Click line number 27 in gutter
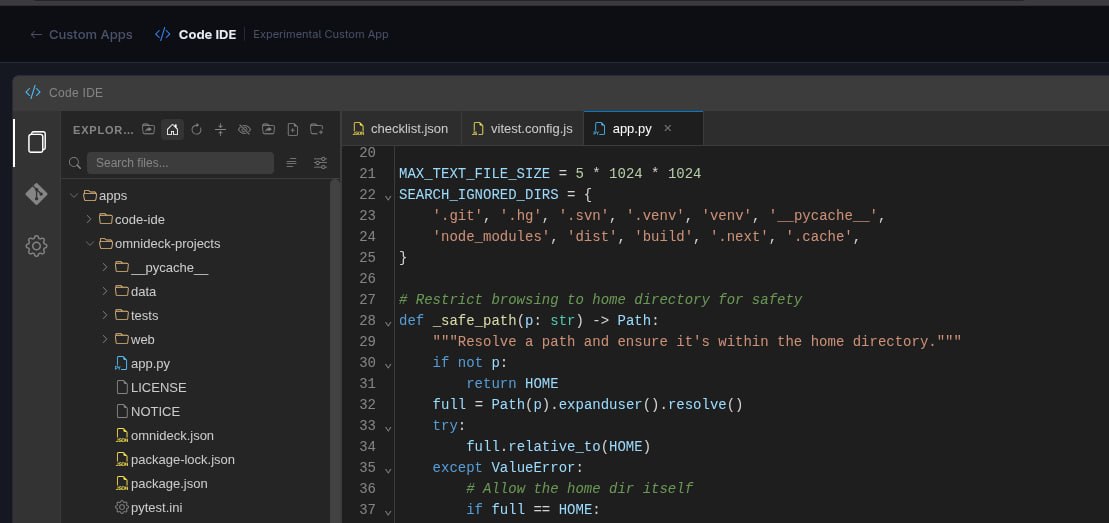 pos(367,299)
